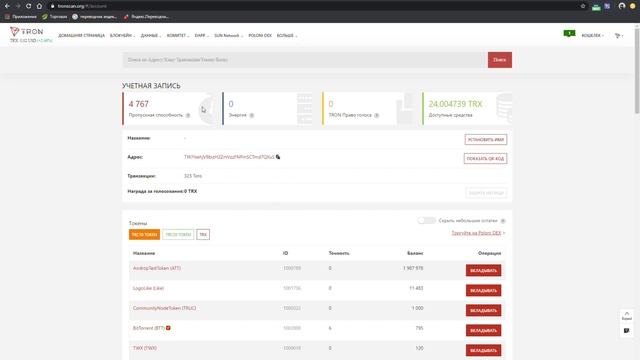The height and width of the screenshot is (360, 640).
Task: Click the 4 767 bandwidth value
Action: click(x=139, y=104)
